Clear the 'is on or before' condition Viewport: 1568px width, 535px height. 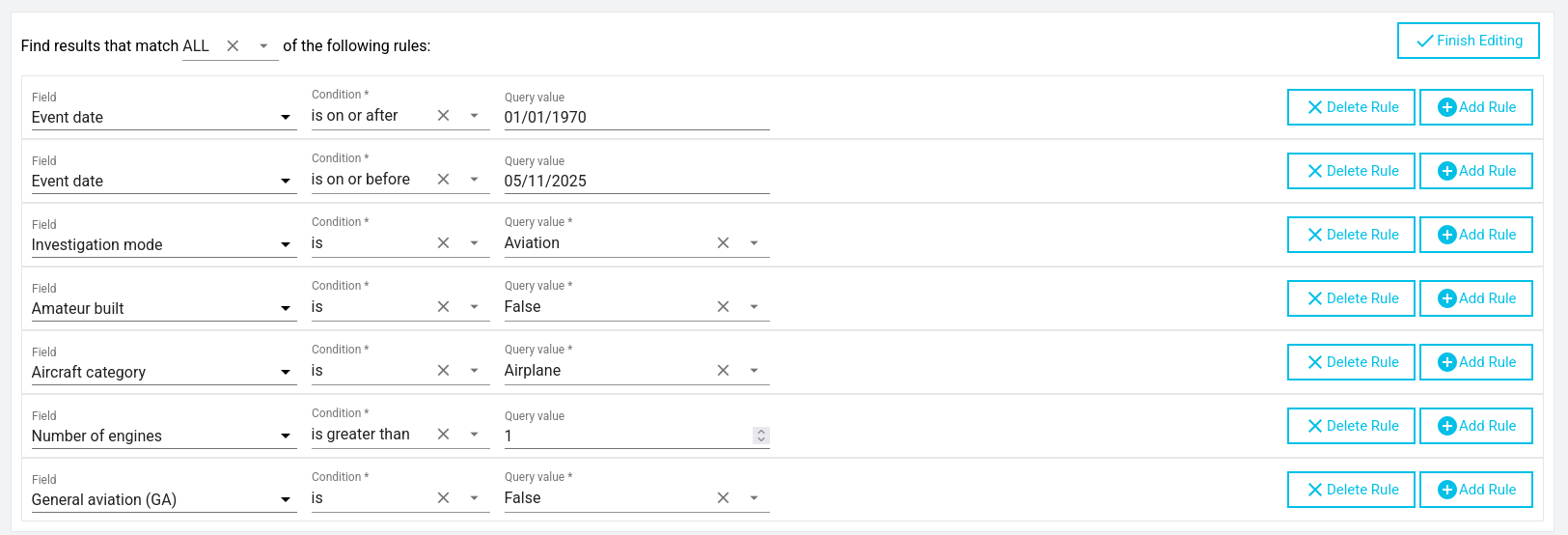click(443, 179)
